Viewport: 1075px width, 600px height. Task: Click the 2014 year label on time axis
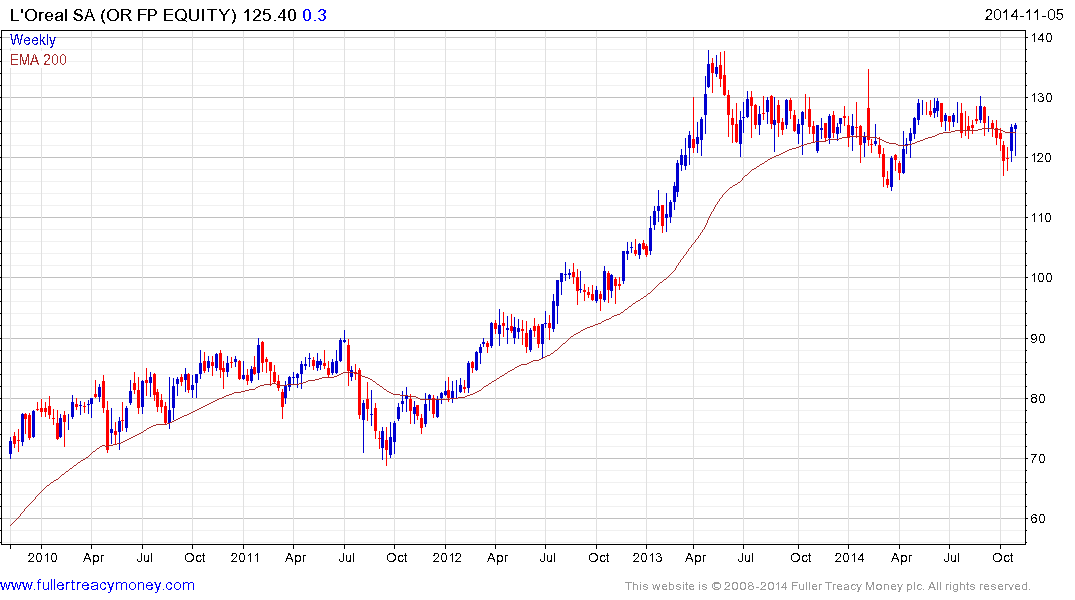pyautogui.click(x=849, y=557)
